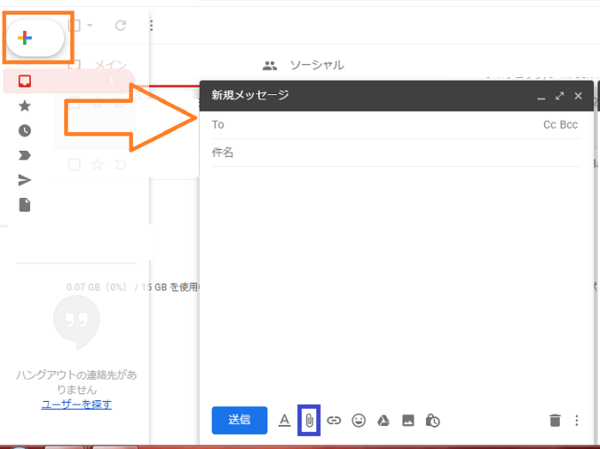Viewport: 600px width, 449px height.
Task: Discard the draft with the trash icon
Action: point(555,420)
